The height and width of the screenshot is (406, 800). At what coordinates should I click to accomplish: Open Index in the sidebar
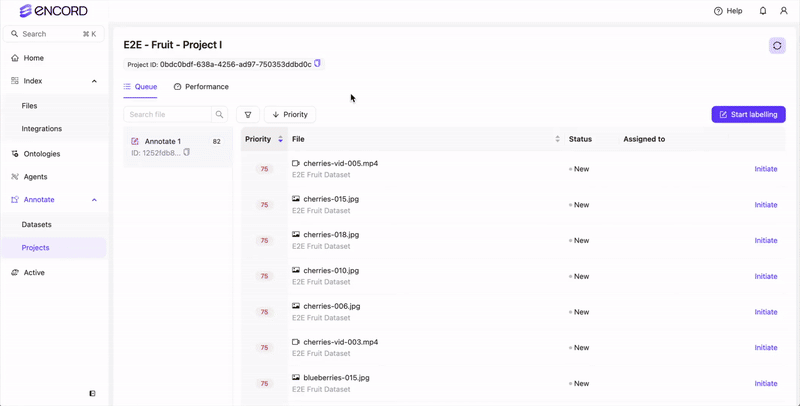point(33,81)
